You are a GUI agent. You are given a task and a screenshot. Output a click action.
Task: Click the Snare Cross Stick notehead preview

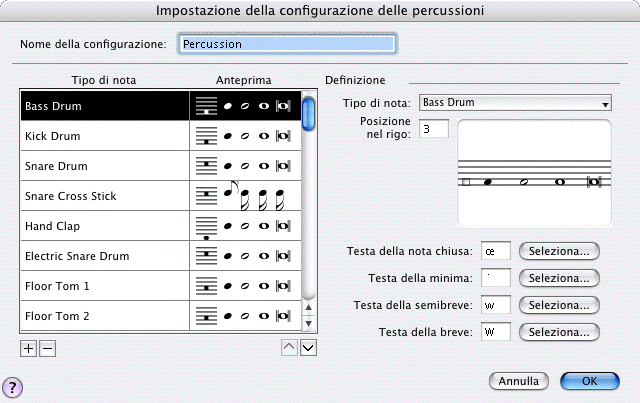coord(245,196)
